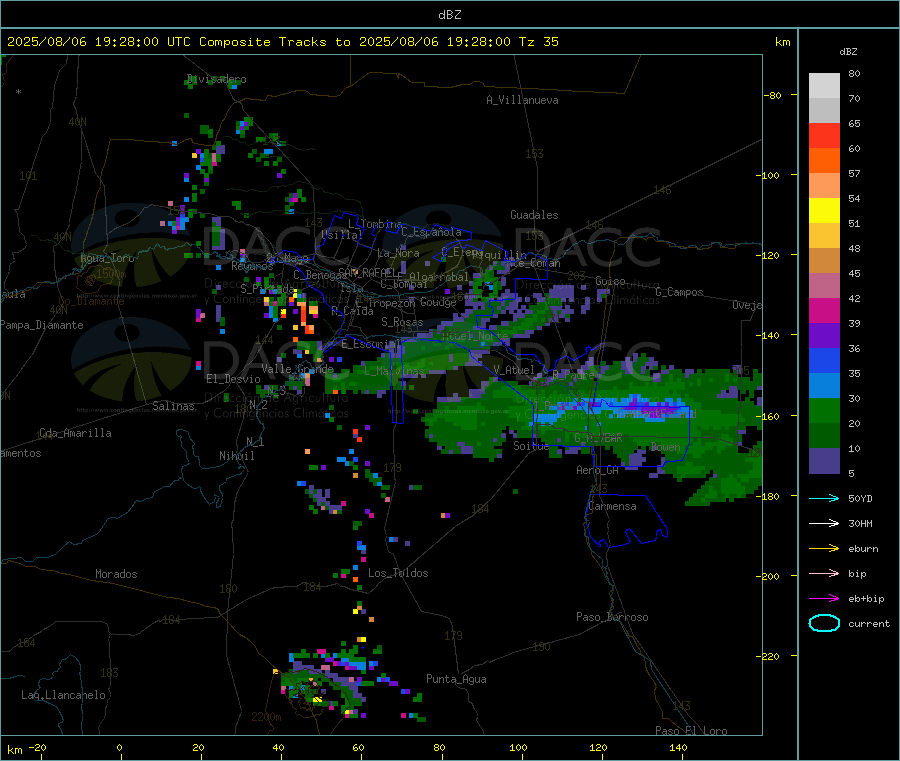Click the 0 km tick on bottom axis
This screenshot has height=761, width=900.
pyautogui.click(x=119, y=747)
